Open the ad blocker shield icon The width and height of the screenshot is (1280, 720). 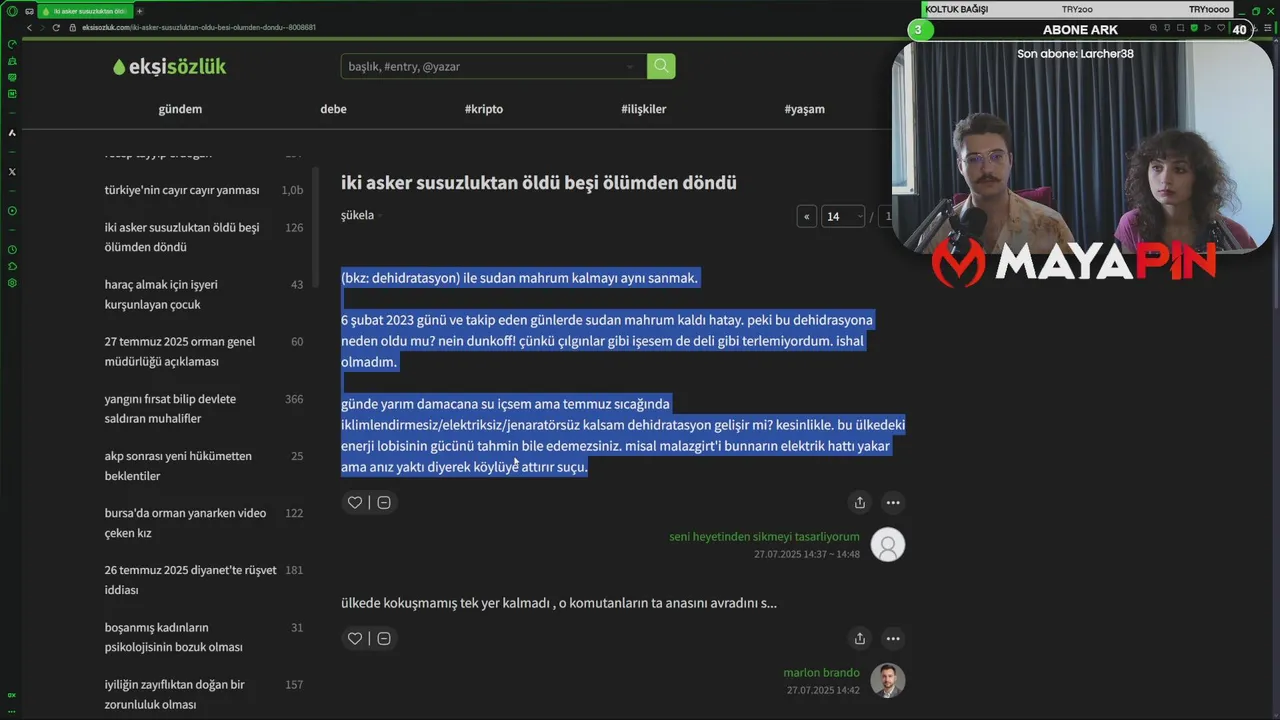click(x=1193, y=28)
